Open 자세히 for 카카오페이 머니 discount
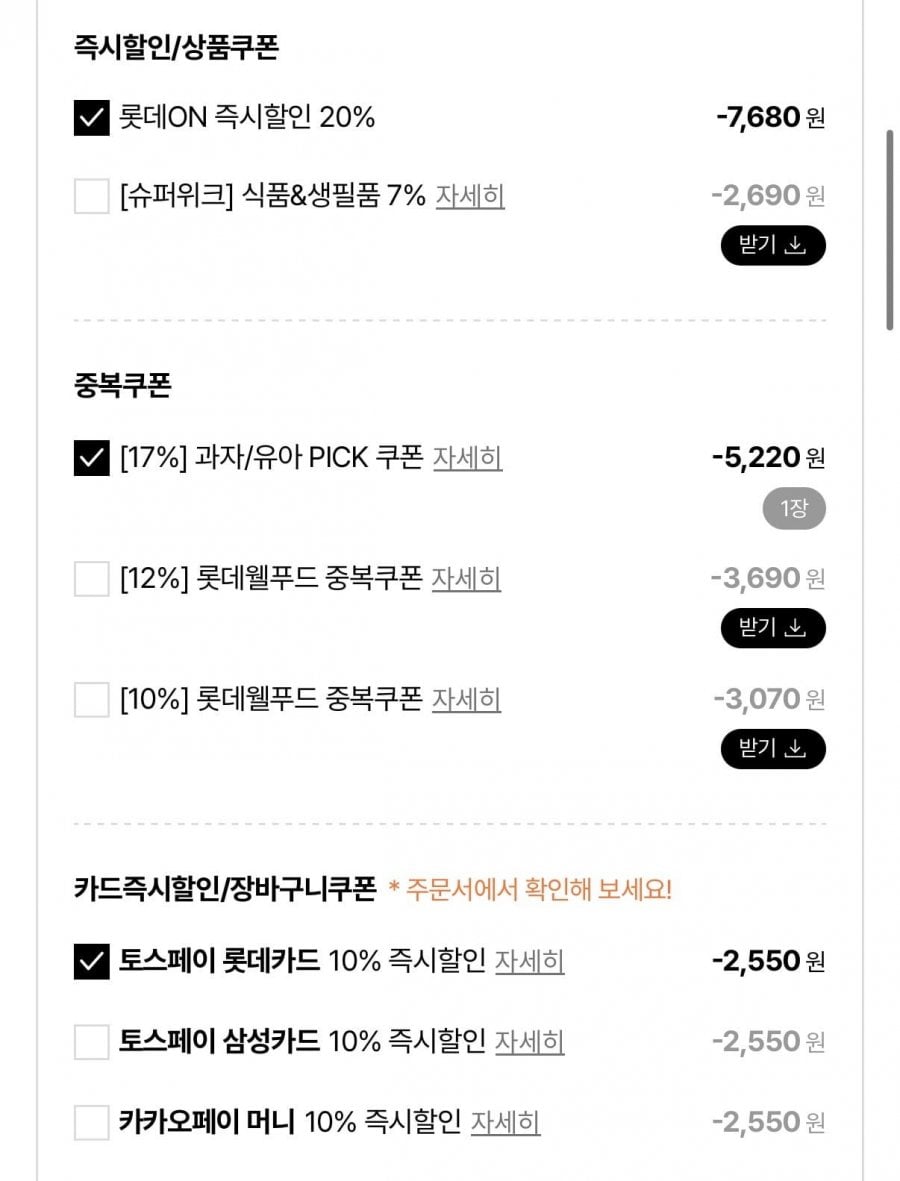 point(505,1122)
